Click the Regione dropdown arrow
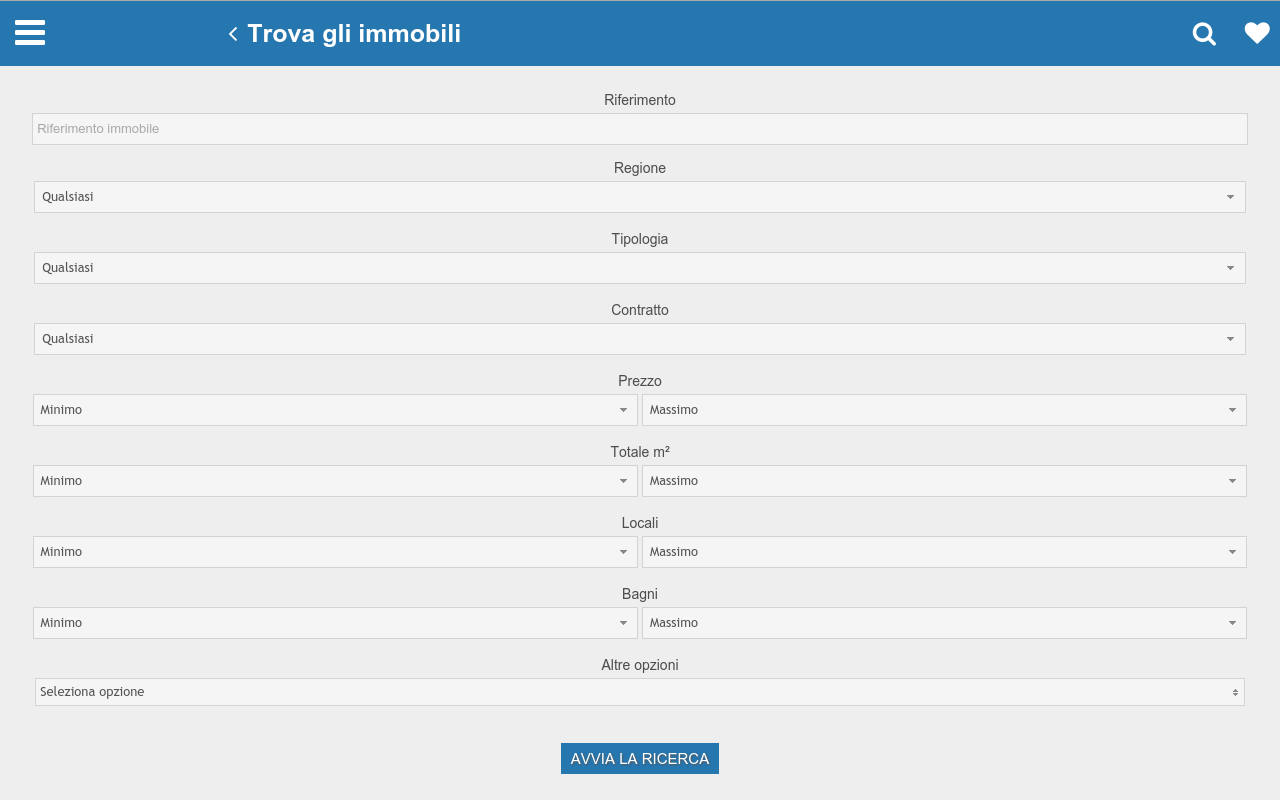1280x800 pixels. coord(1230,197)
